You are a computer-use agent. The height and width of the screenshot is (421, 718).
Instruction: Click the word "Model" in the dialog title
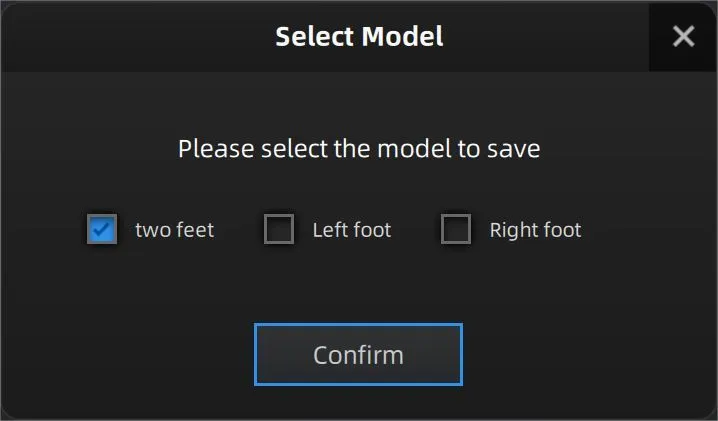click(402, 37)
